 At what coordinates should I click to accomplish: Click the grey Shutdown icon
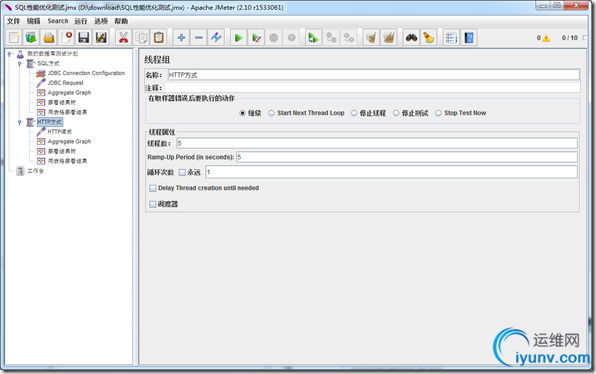[292, 38]
